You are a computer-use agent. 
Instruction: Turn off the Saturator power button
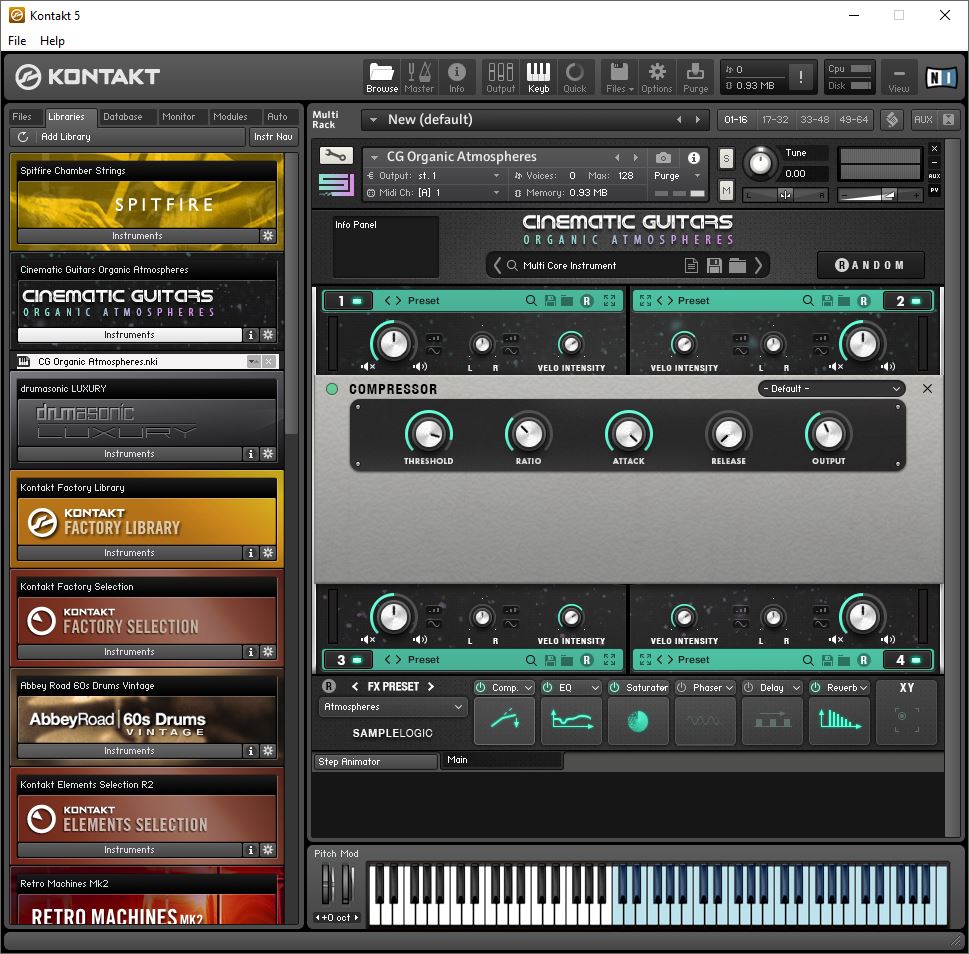point(614,687)
